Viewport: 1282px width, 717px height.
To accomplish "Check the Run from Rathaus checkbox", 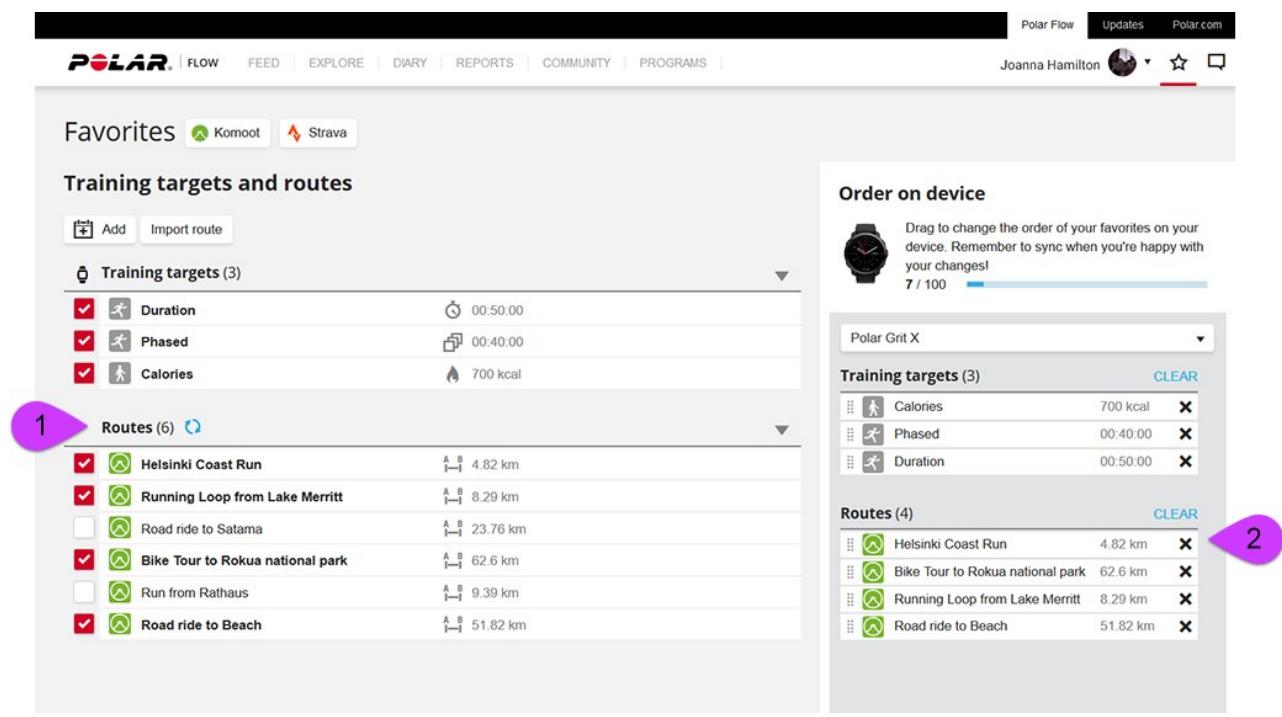I will point(84,592).
